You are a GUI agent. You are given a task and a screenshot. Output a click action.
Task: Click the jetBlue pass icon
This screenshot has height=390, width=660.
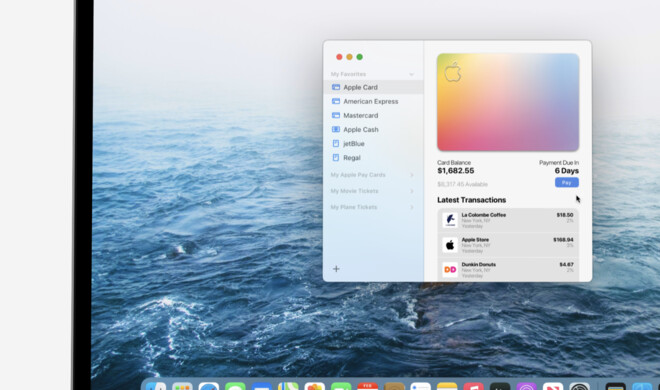[x=336, y=143]
